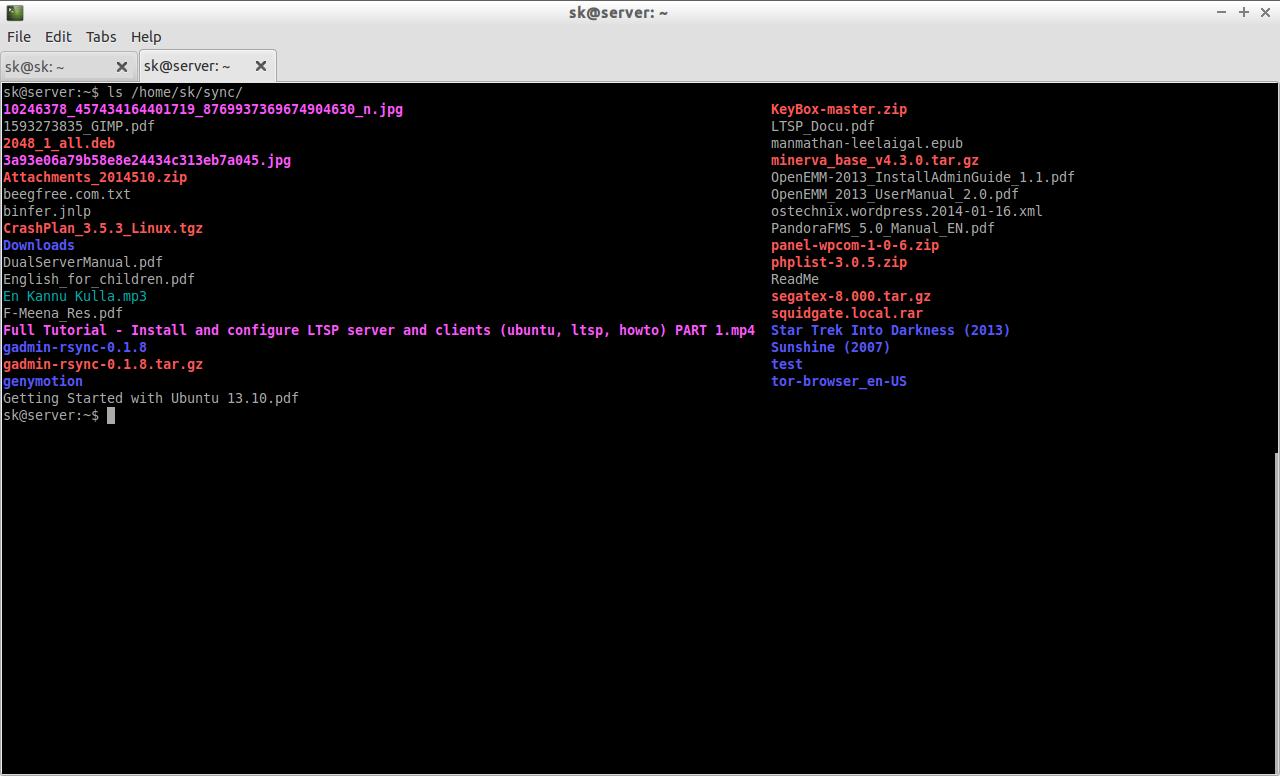The width and height of the screenshot is (1280, 776).
Task: Click the ReadMe file name
Action: tap(795, 279)
